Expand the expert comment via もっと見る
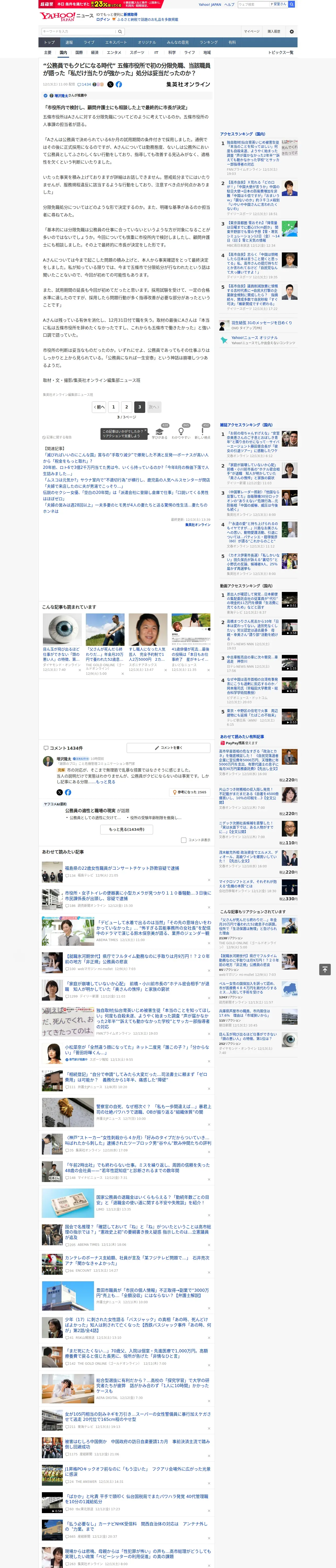 pyautogui.click(x=105, y=782)
